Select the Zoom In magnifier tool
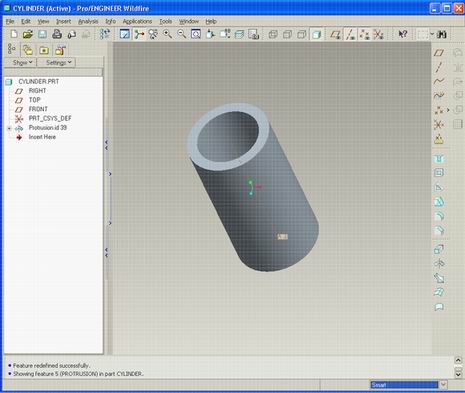 point(167,34)
